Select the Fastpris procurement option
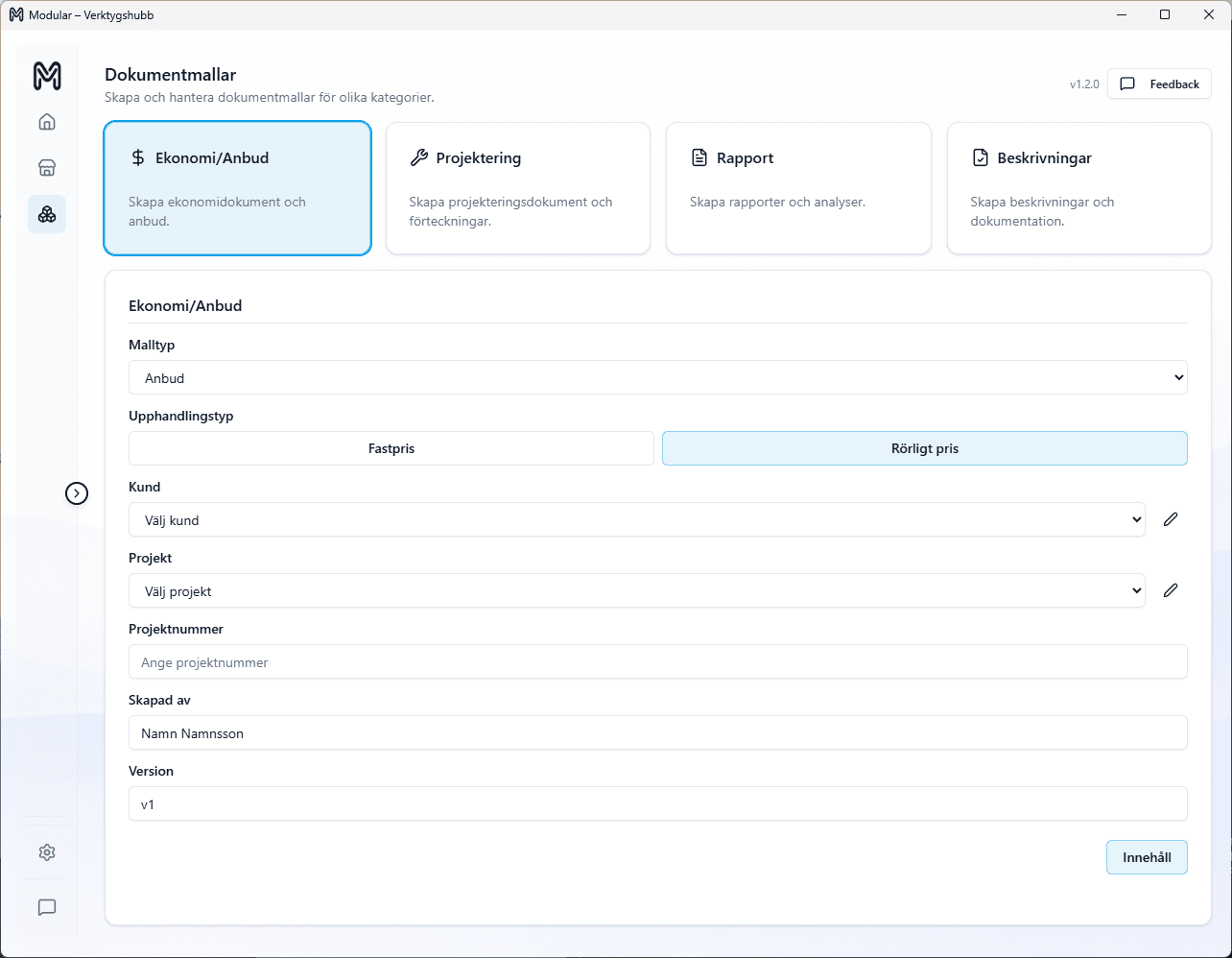Image resolution: width=1232 pixels, height=958 pixels. pyautogui.click(x=391, y=448)
